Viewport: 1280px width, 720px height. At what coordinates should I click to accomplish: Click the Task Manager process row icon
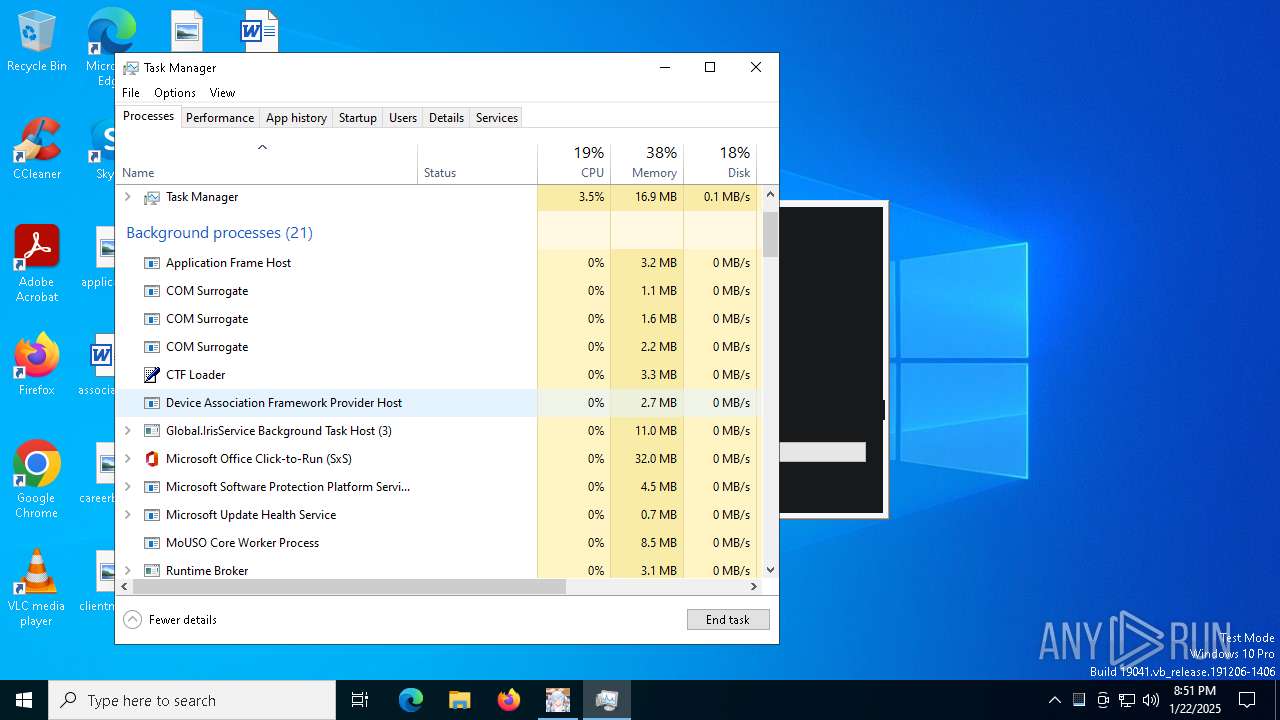pos(152,197)
